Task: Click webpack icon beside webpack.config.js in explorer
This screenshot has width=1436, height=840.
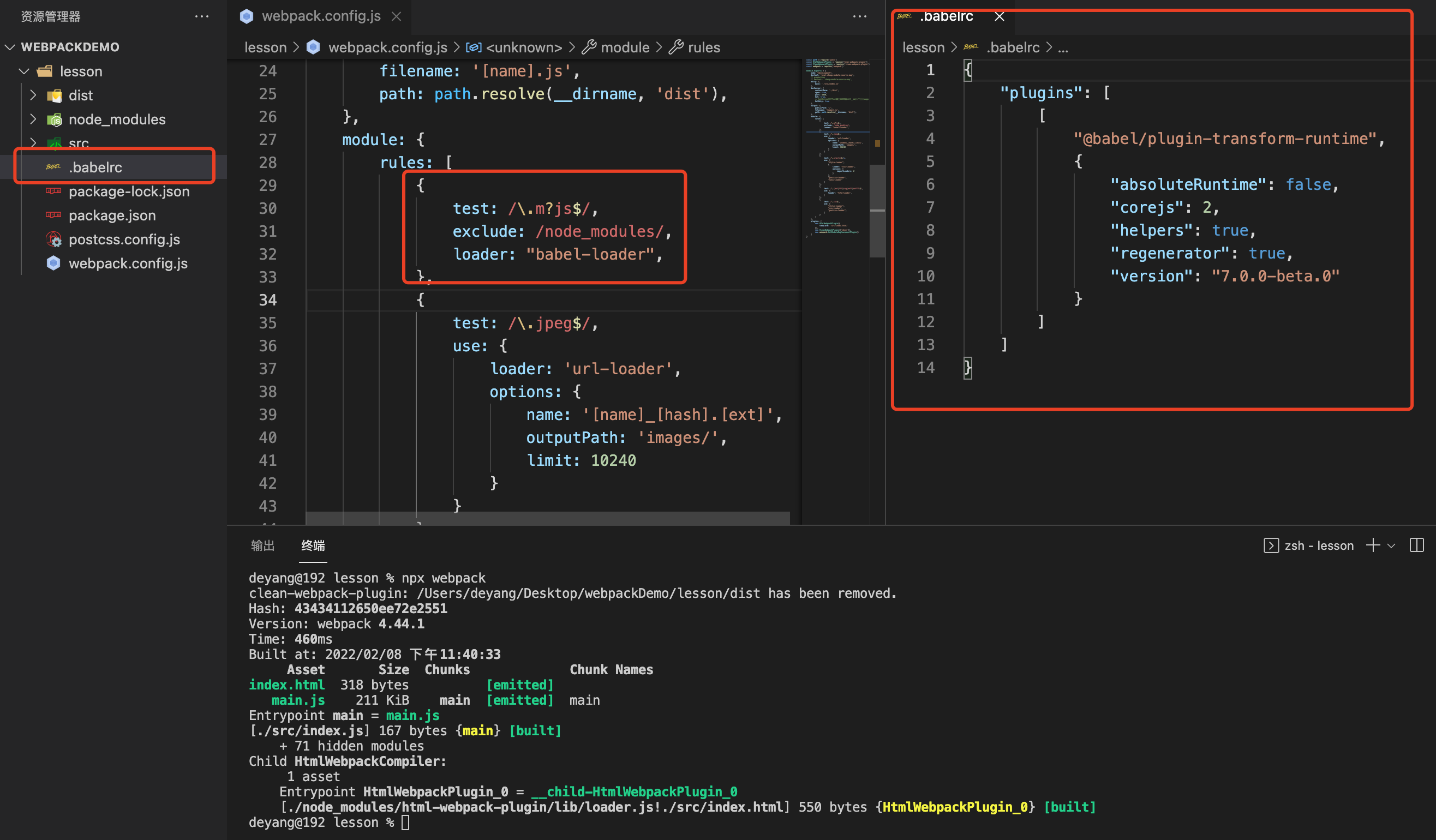Action: (53, 263)
